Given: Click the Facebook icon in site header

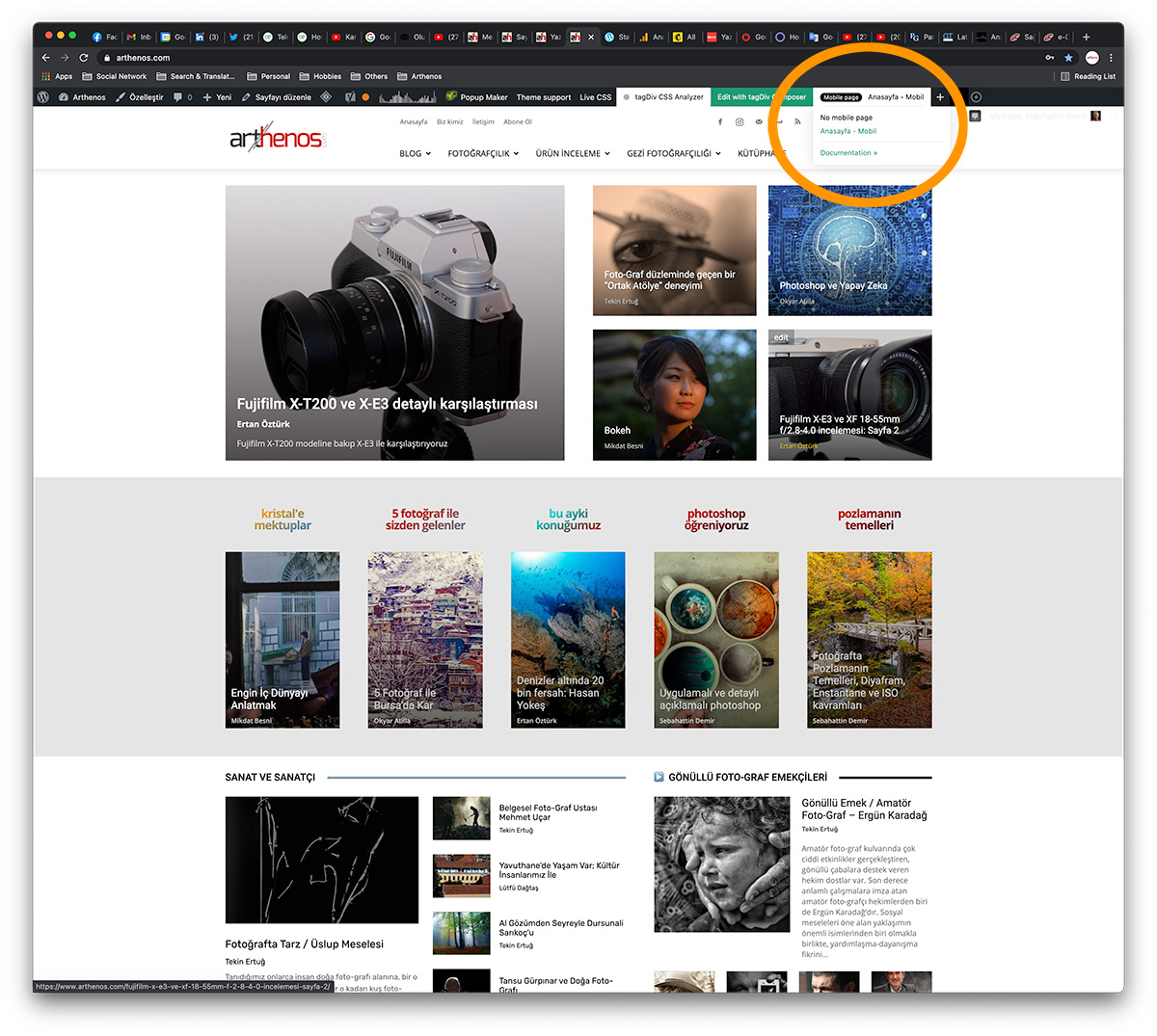Looking at the screenshot, I should coord(719,122).
